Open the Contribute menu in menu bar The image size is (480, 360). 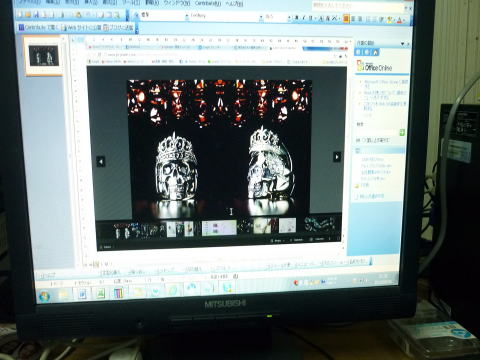click(x=208, y=3)
